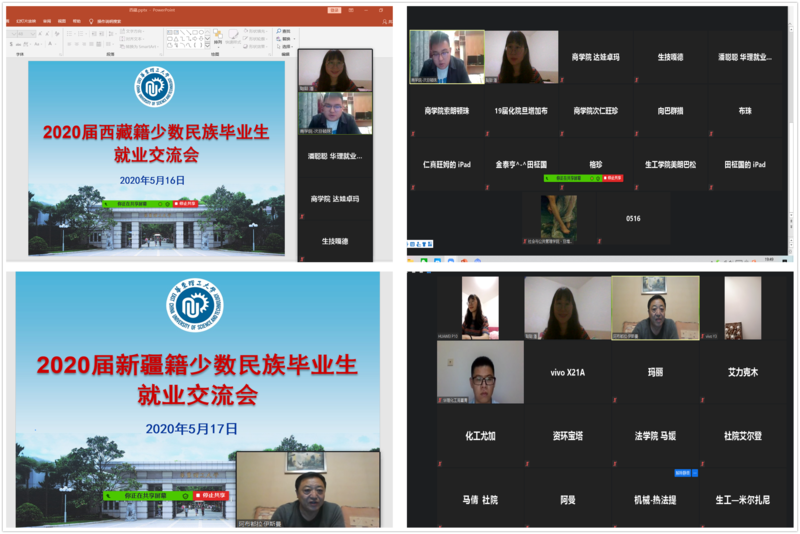Select the 商学院 达娃卓玛 participant tile in sidebar

(334, 199)
